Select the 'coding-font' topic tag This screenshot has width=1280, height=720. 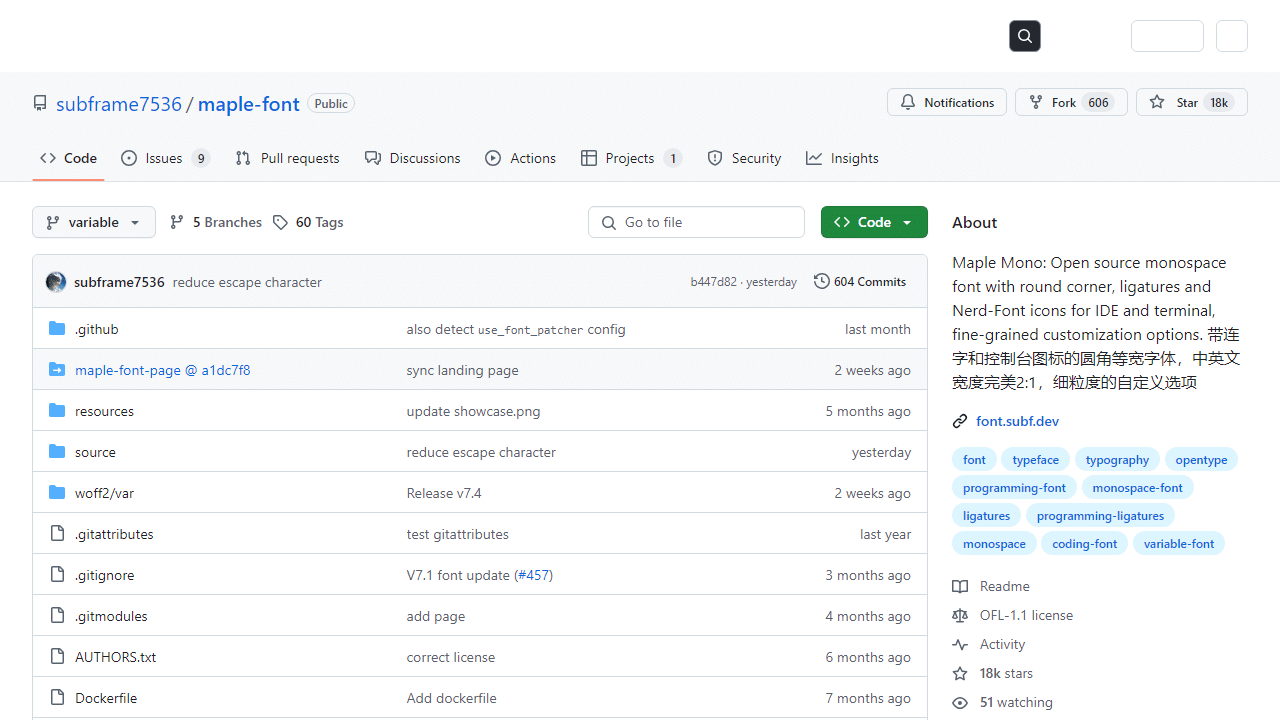[x=1084, y=544]
